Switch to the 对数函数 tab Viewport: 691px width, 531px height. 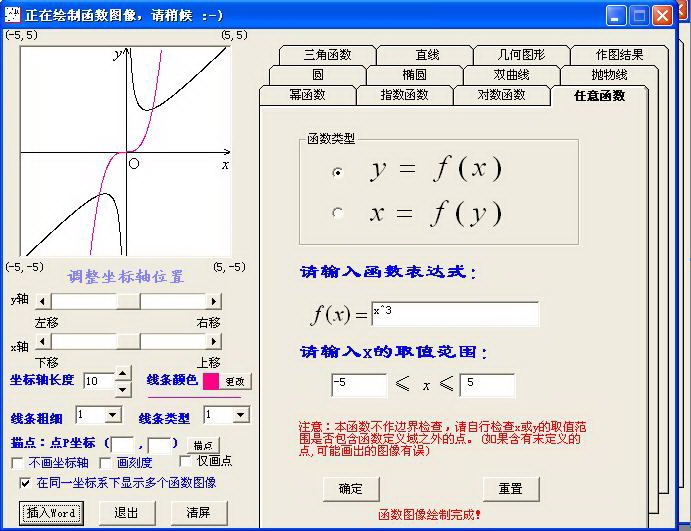pyautogui.click(x=502, y=95)
